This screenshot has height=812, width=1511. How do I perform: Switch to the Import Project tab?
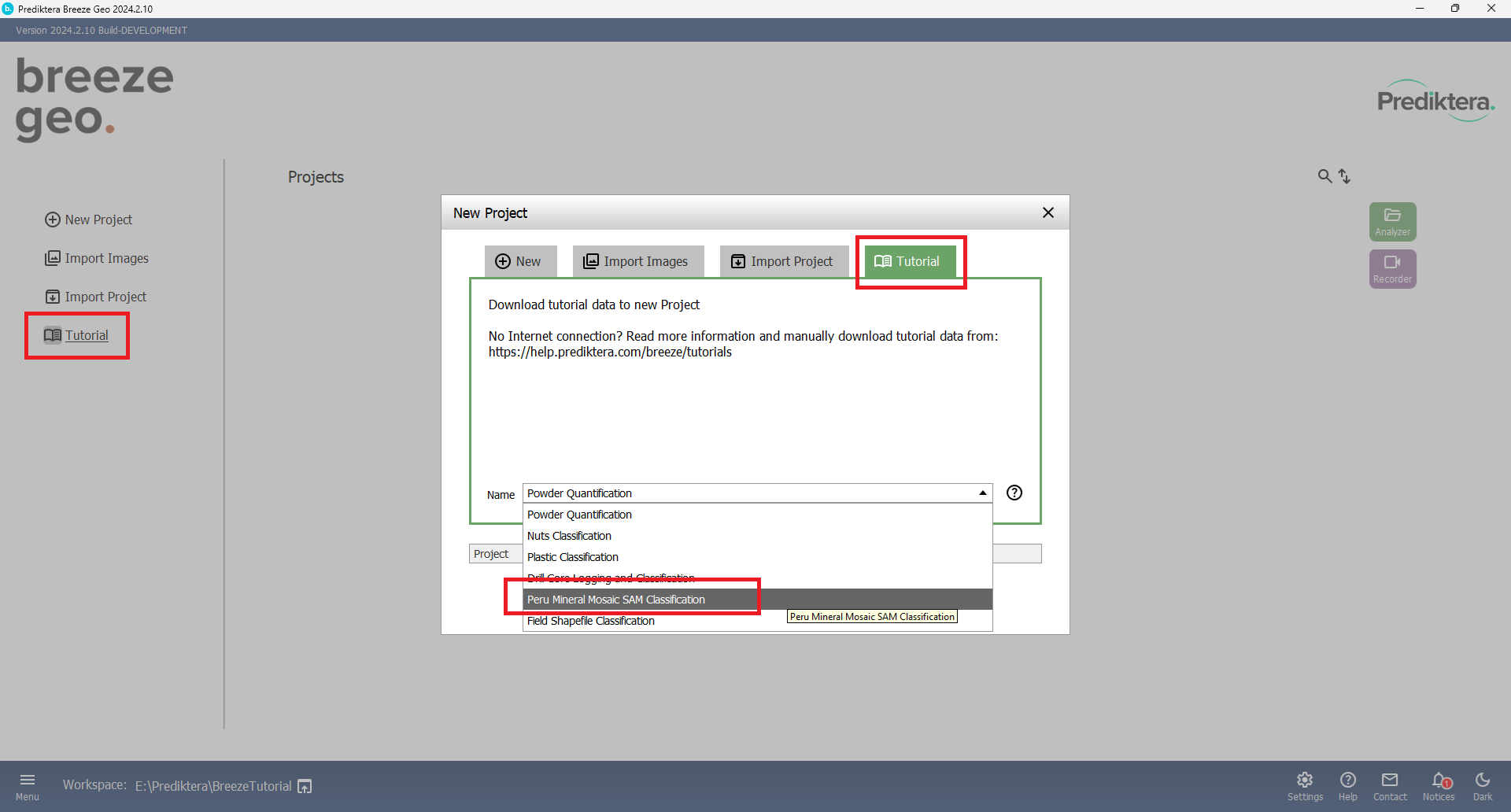click(x=782, y=261)
